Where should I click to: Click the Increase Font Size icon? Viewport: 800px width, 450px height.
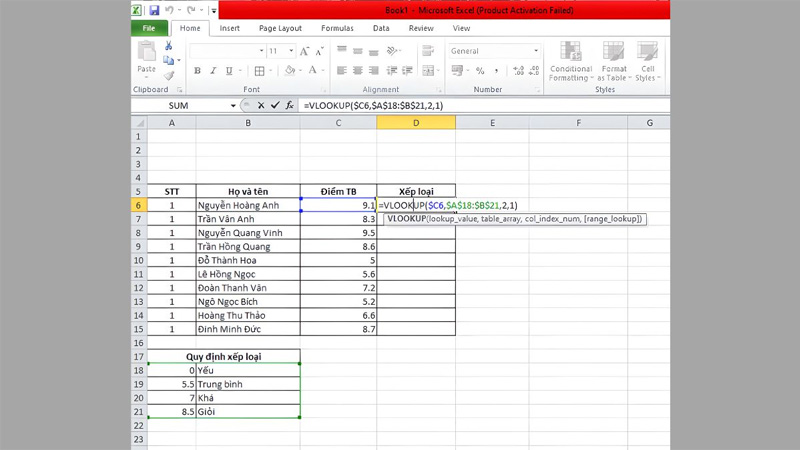coord(304,51)
